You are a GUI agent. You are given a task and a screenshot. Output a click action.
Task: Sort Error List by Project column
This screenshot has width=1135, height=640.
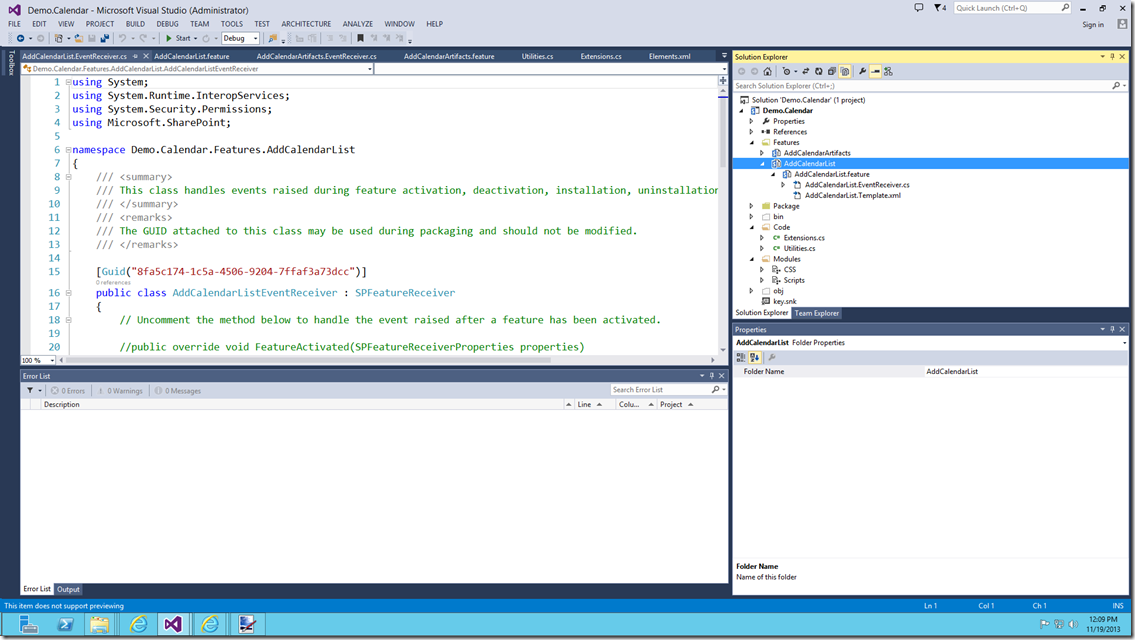(691, 405)
